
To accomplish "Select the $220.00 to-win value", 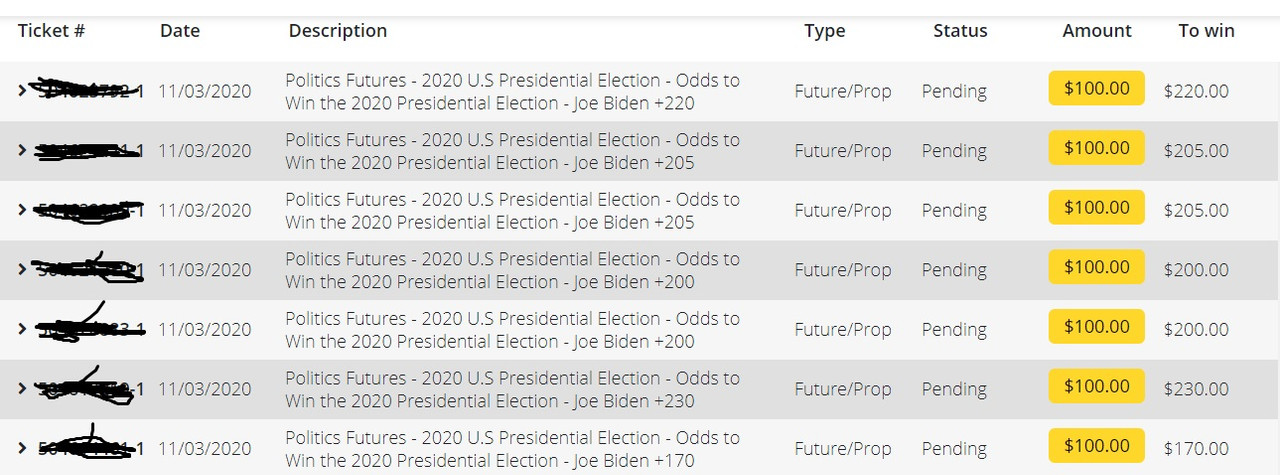I will 1196,91.
